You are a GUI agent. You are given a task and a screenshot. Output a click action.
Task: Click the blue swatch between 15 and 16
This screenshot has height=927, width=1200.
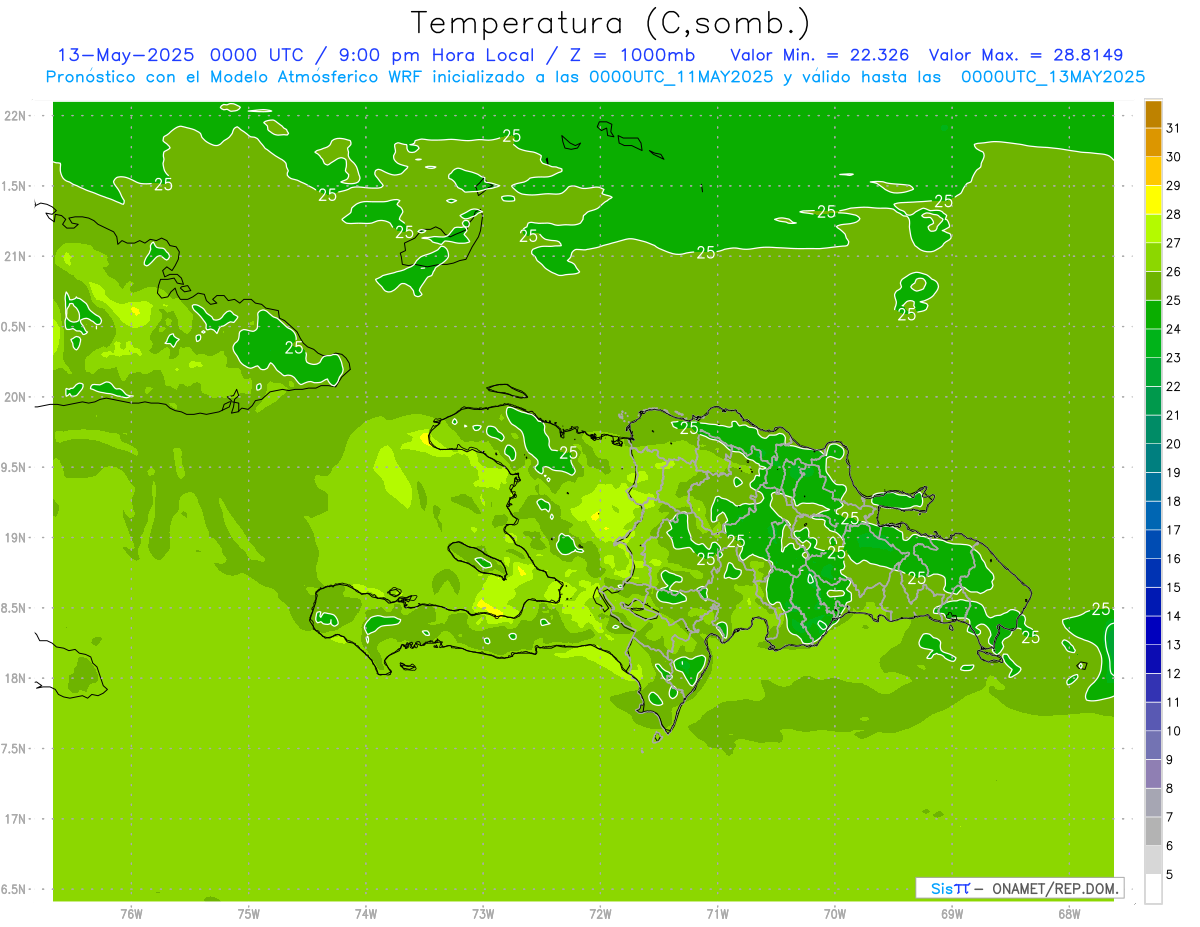1153,573
